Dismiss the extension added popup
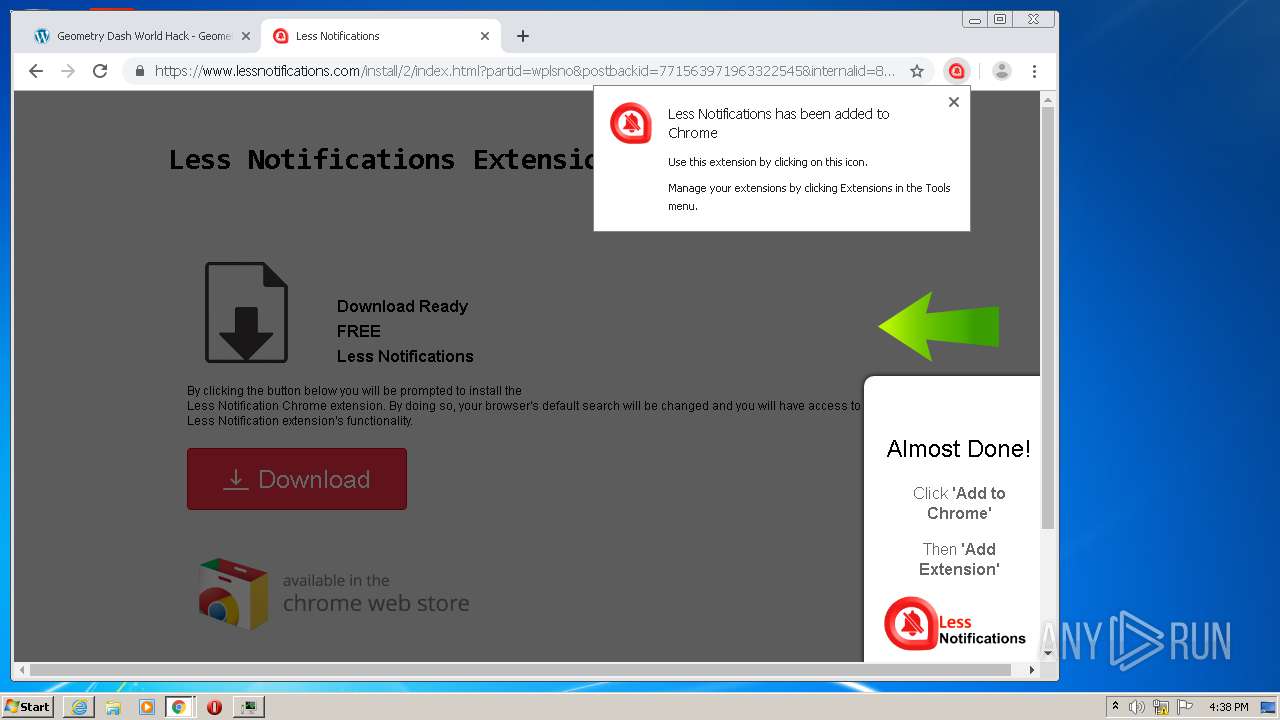This screenshot has width=1280, height=720. [953, 102]
